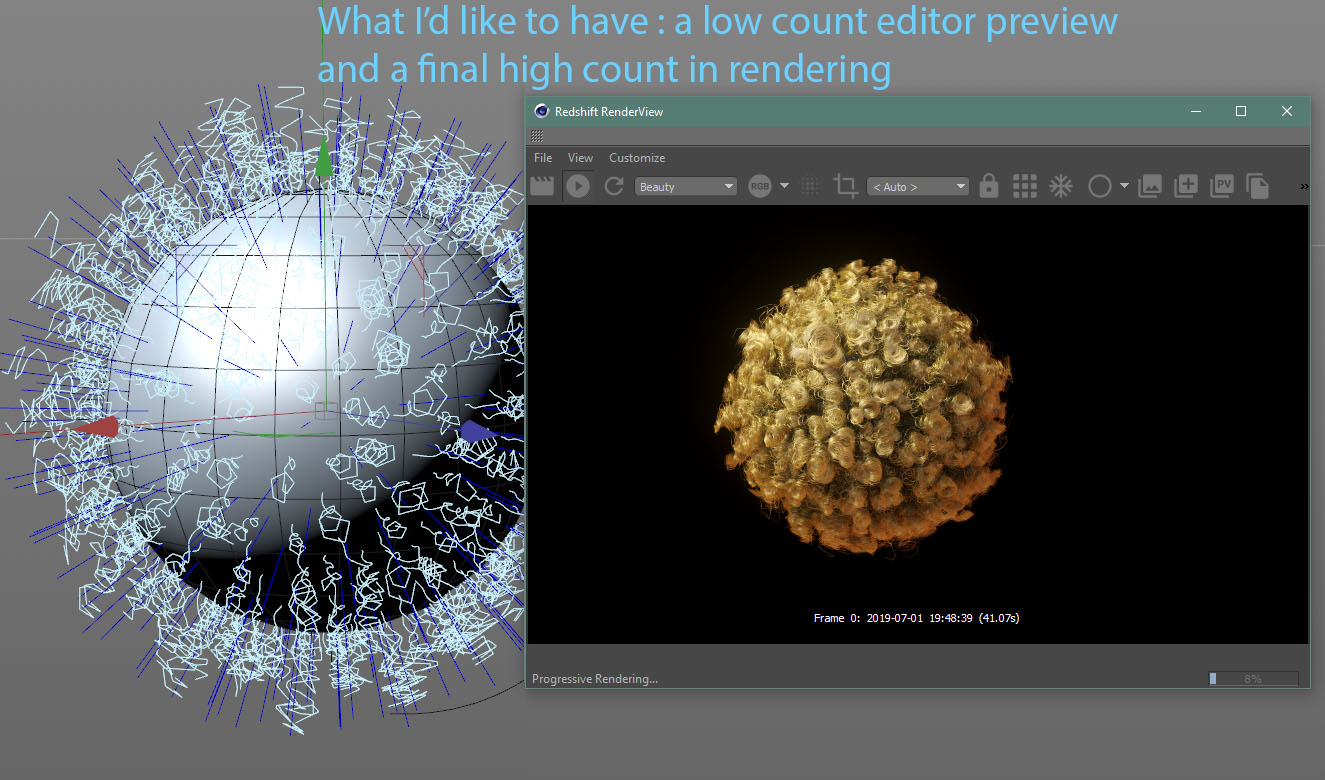Select the crop region render tool

846,186
